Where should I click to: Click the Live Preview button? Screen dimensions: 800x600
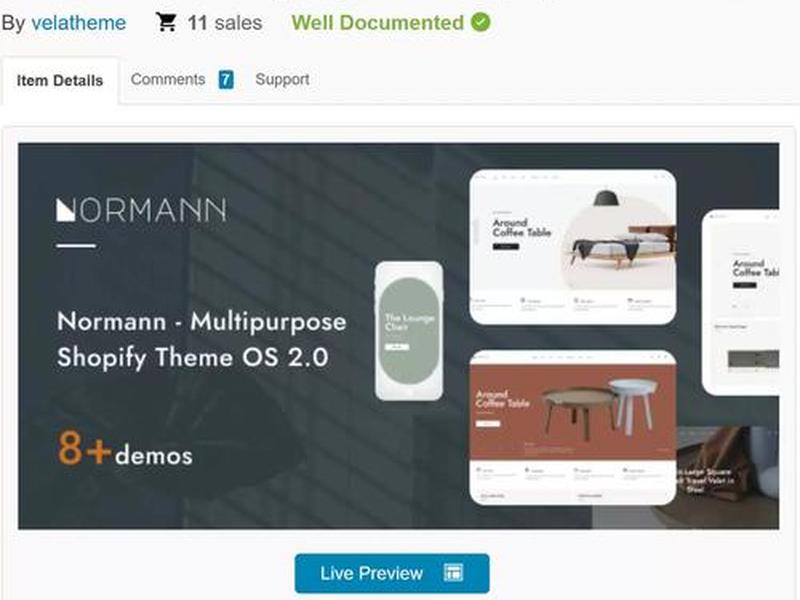[x=392, y=573]
